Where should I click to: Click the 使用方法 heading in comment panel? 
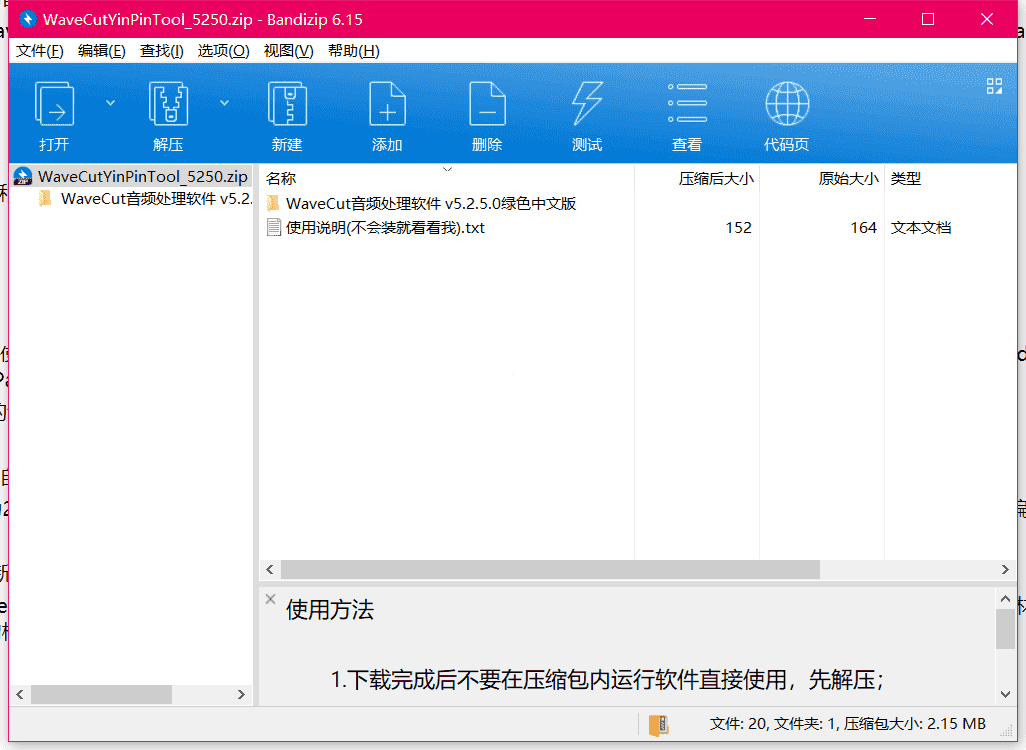tap(330, 610)
